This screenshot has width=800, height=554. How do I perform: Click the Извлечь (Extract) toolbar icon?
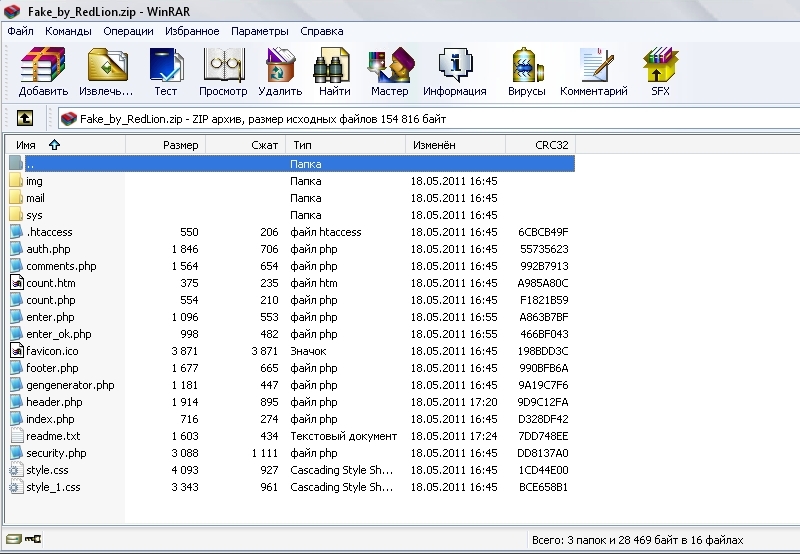tap(107, 65)
